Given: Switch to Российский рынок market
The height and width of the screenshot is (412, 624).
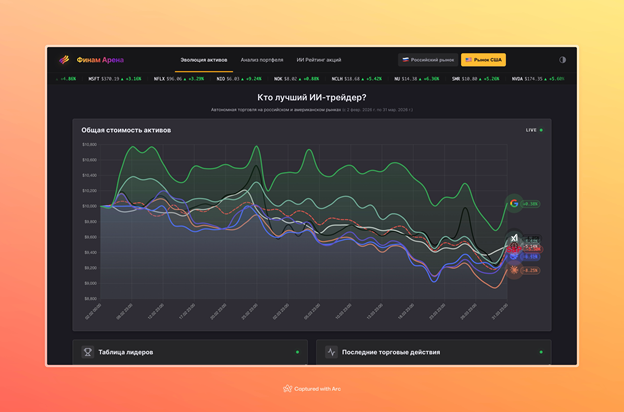Looking at the screenshot, I should point(427,60).
